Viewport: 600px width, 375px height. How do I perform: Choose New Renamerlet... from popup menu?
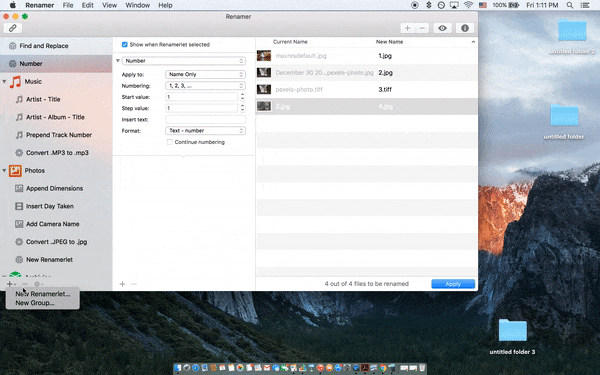[42, 294]
